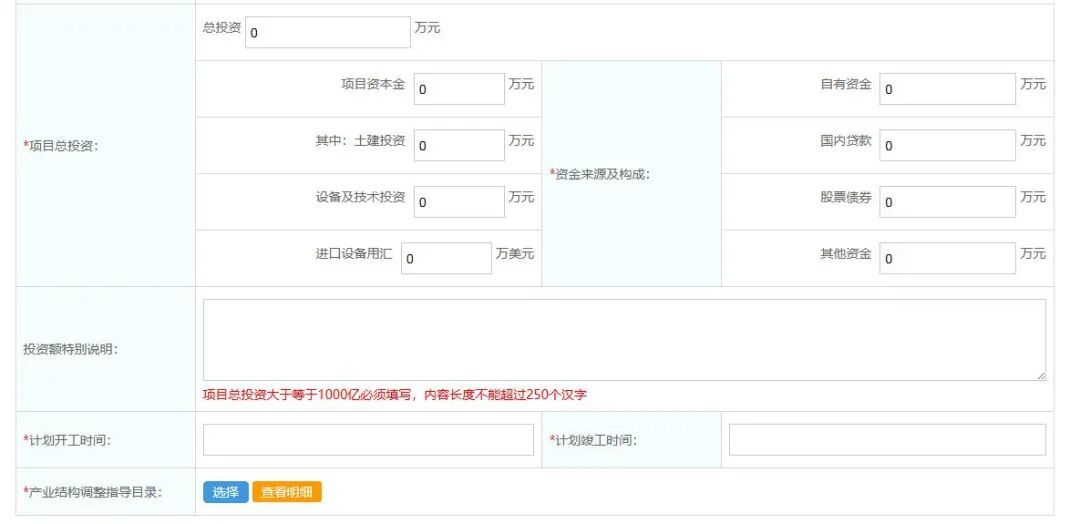Viewport: 1080px width, 524px height.
Task: Click the 股票债券 input field
Action: pos(947,201)
